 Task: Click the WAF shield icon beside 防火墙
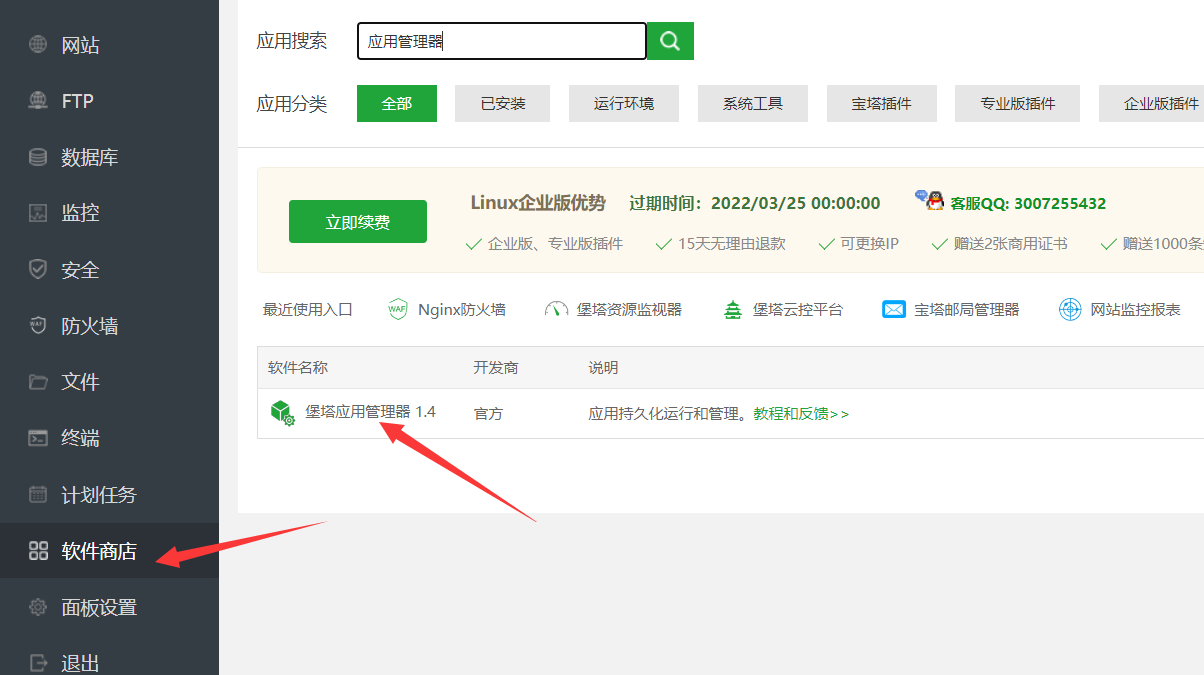click(x=38, y=325)
